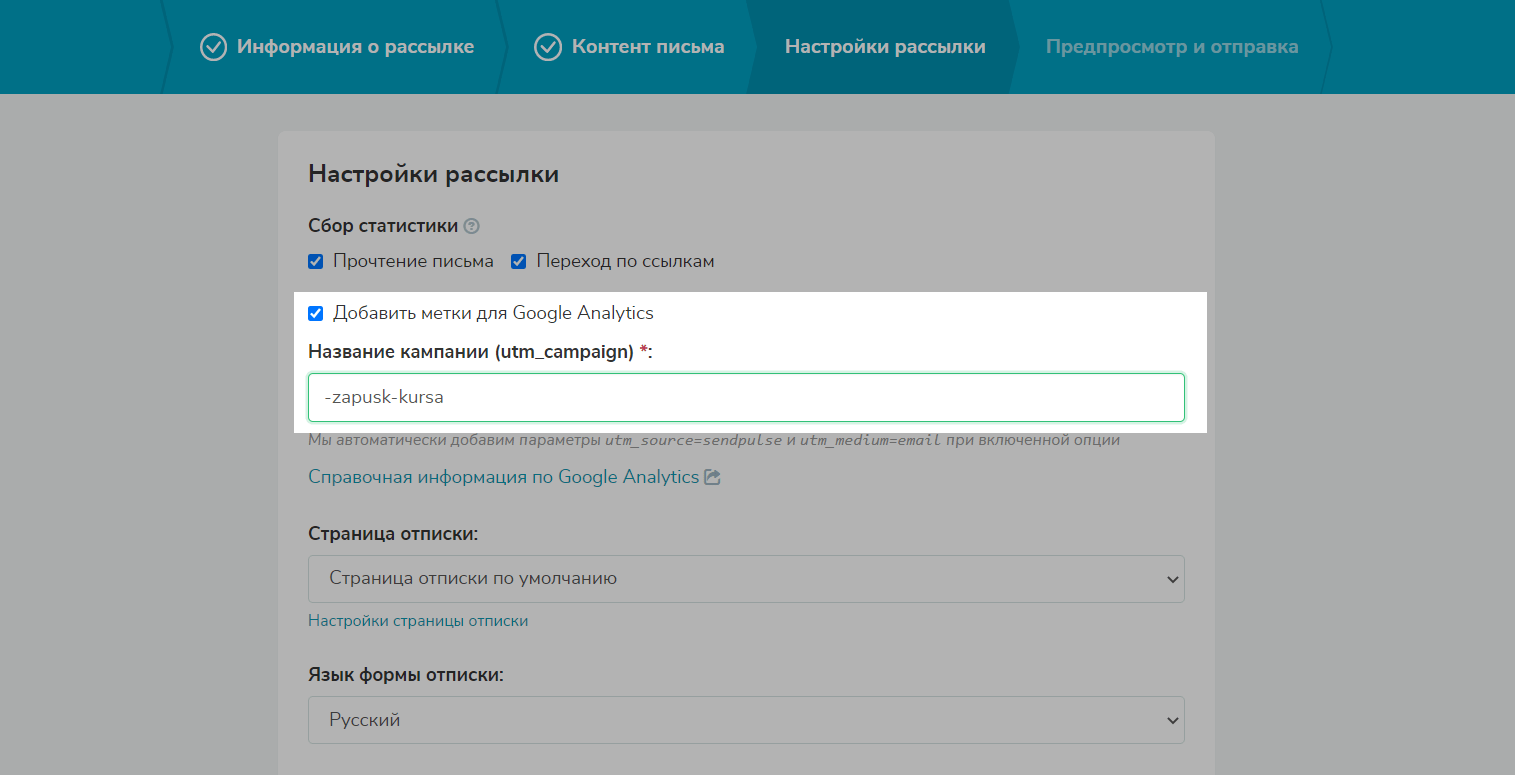Go to the Предпросмотр и отправка step
The image size is (1515, 775).
pyautogui.click(x=1172, y=47)
